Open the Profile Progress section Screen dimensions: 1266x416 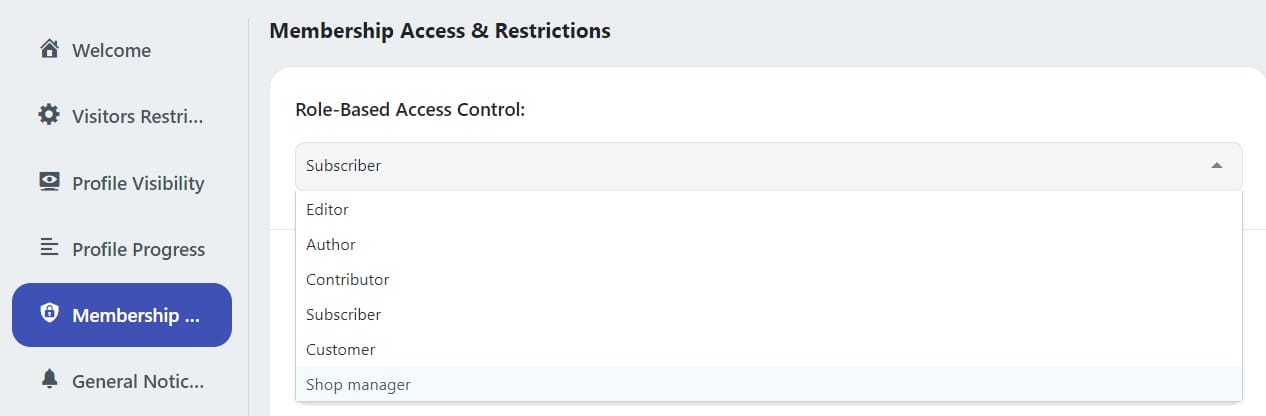click(137, 249)
